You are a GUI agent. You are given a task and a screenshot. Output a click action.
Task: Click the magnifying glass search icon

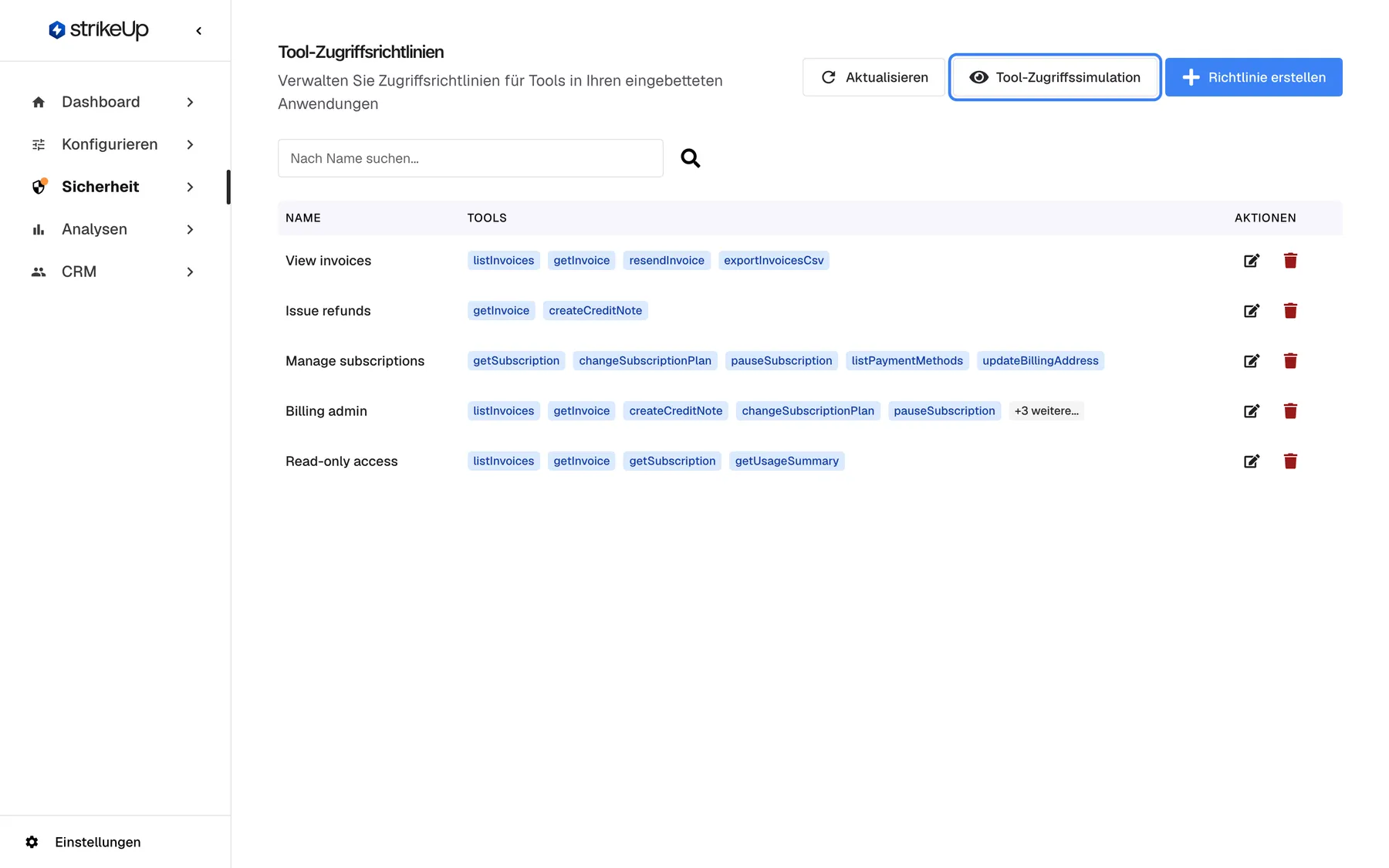pos(691,158)
